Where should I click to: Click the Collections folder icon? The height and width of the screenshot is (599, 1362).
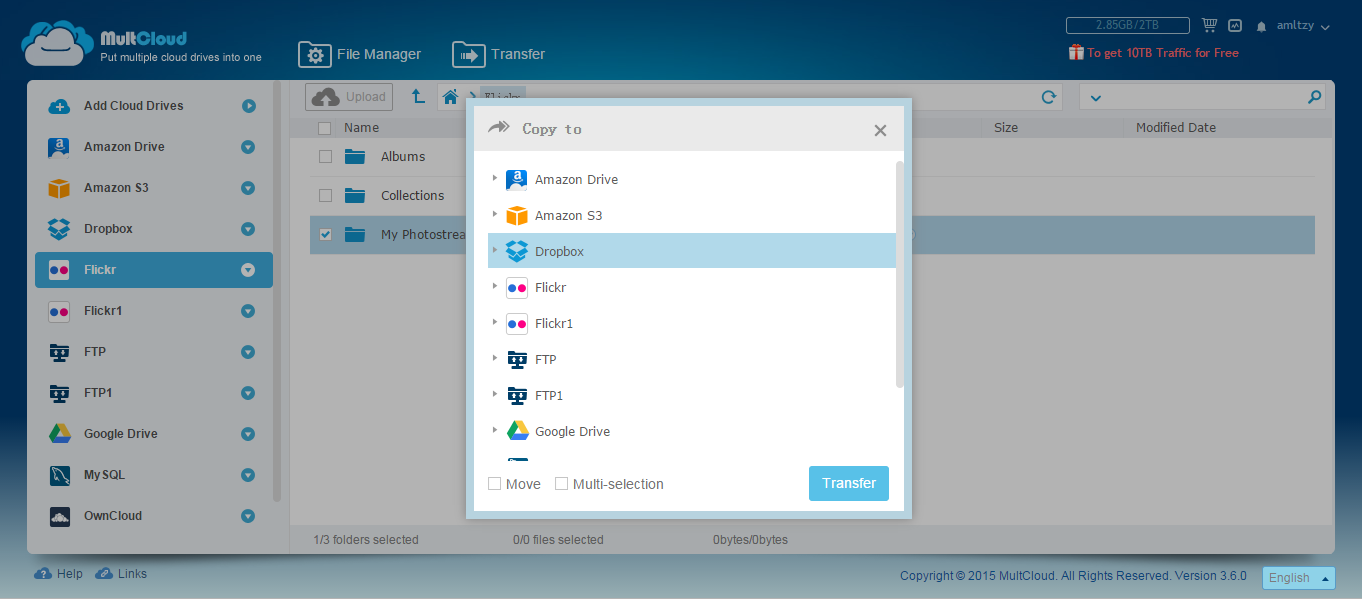click(355, 195)
